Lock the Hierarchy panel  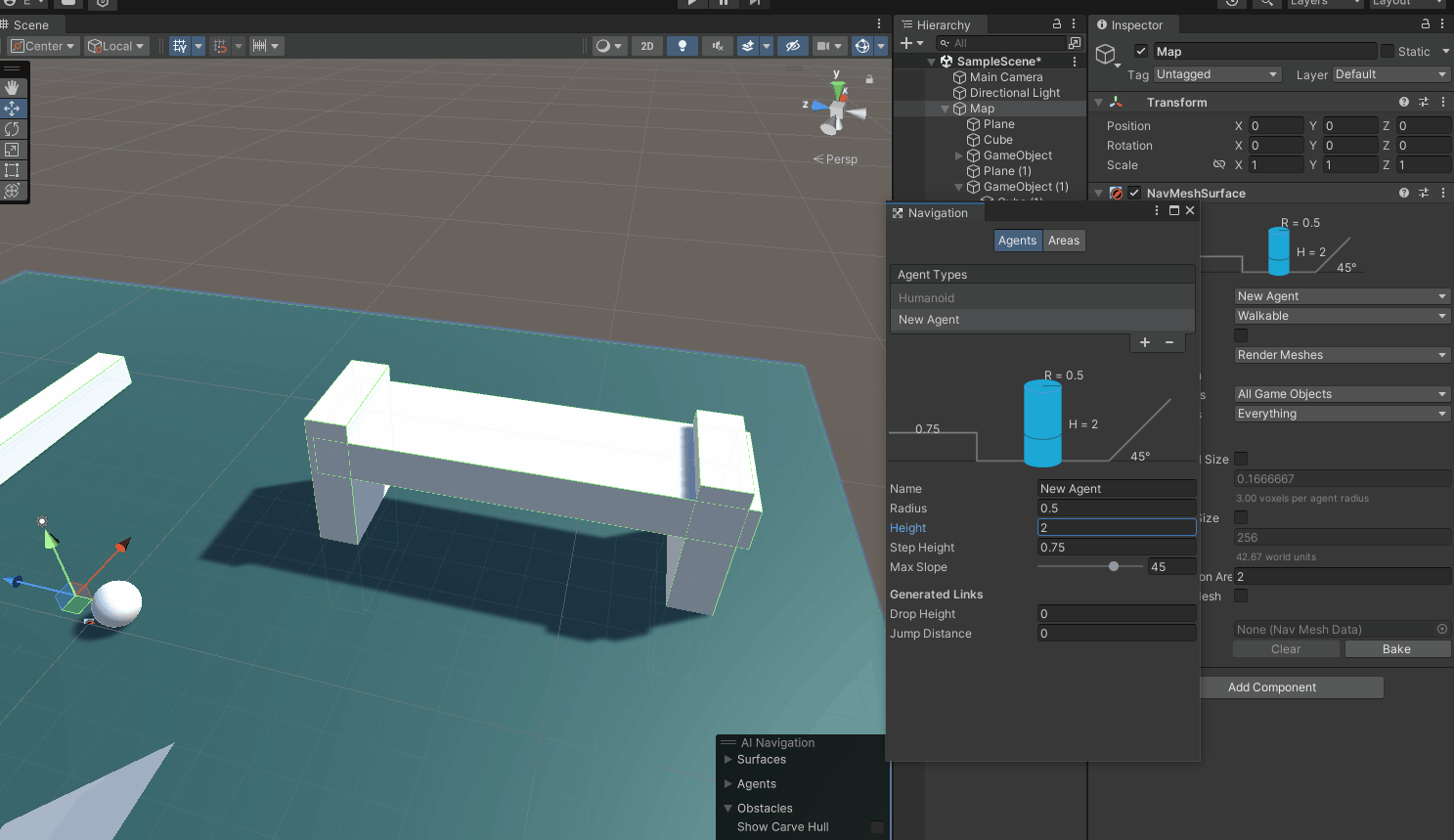[1057, 24]
